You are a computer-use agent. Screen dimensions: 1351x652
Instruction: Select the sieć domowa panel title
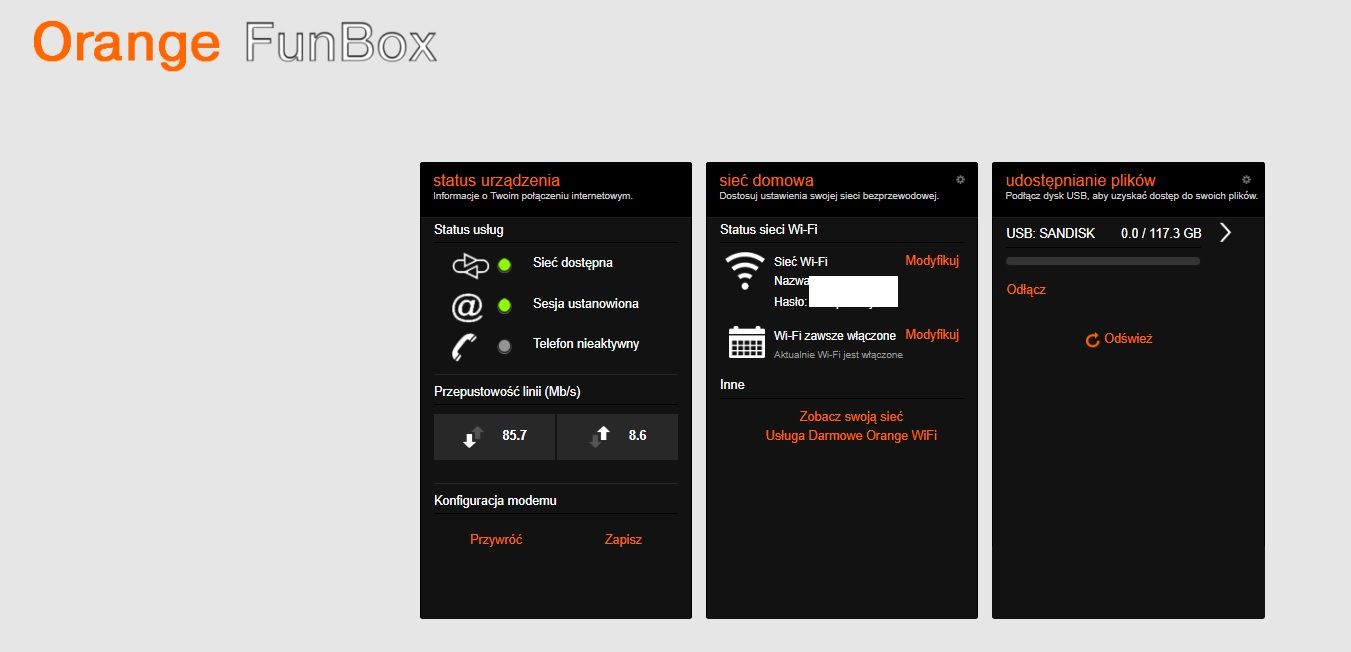[767, 181]
